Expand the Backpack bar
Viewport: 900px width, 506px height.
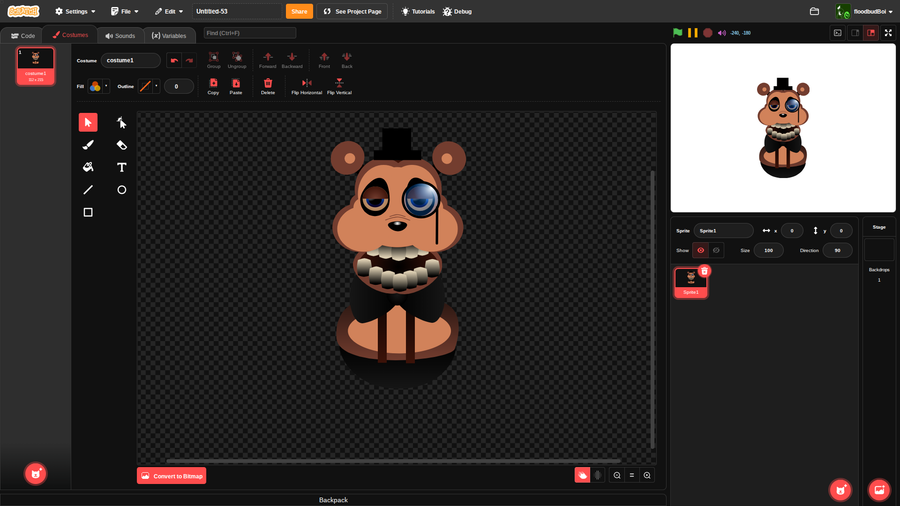333,500
